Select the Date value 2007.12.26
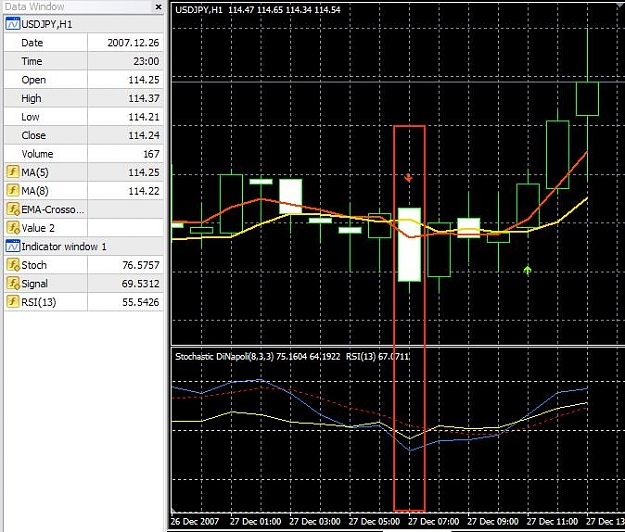The width and height of the screenshot is (625, 532). coord(133,43)
